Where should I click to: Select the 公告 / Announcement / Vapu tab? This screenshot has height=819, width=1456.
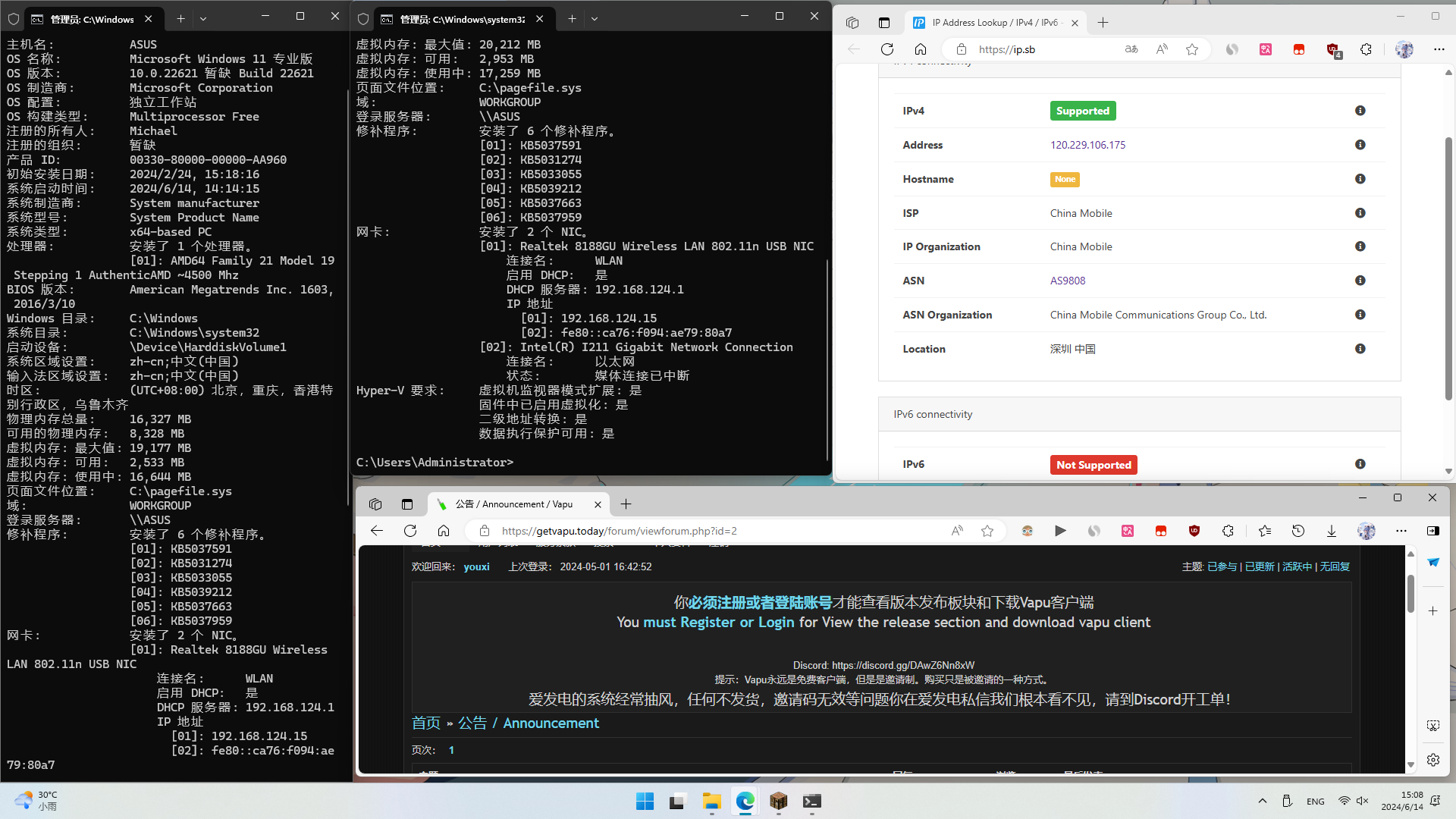(519, 504)
